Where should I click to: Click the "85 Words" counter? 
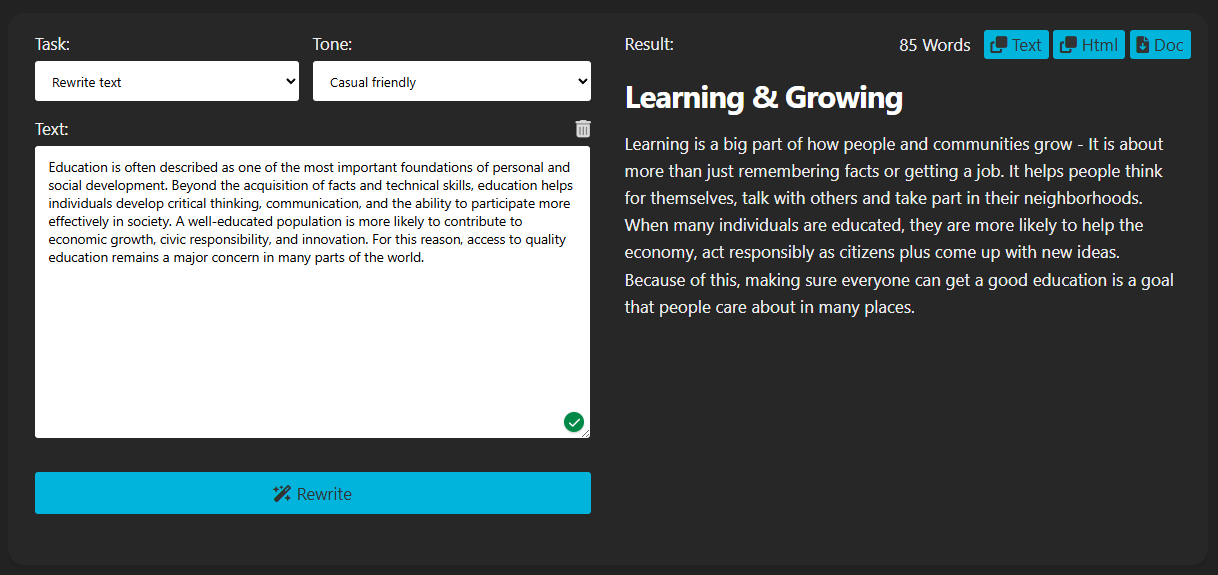[934, 45]
